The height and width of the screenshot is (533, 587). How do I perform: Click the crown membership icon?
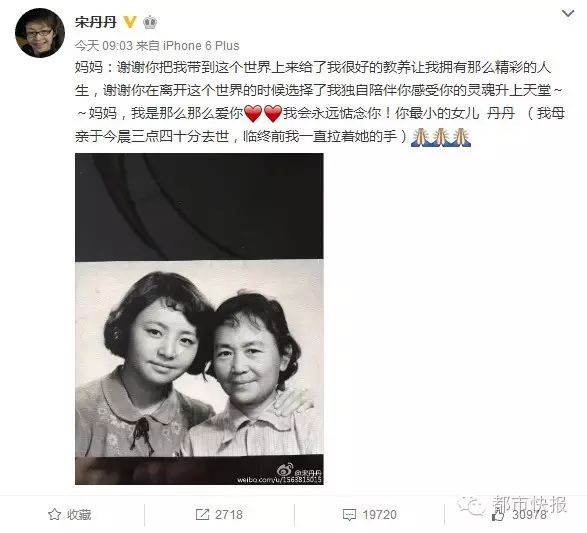(x=150, y=22)
